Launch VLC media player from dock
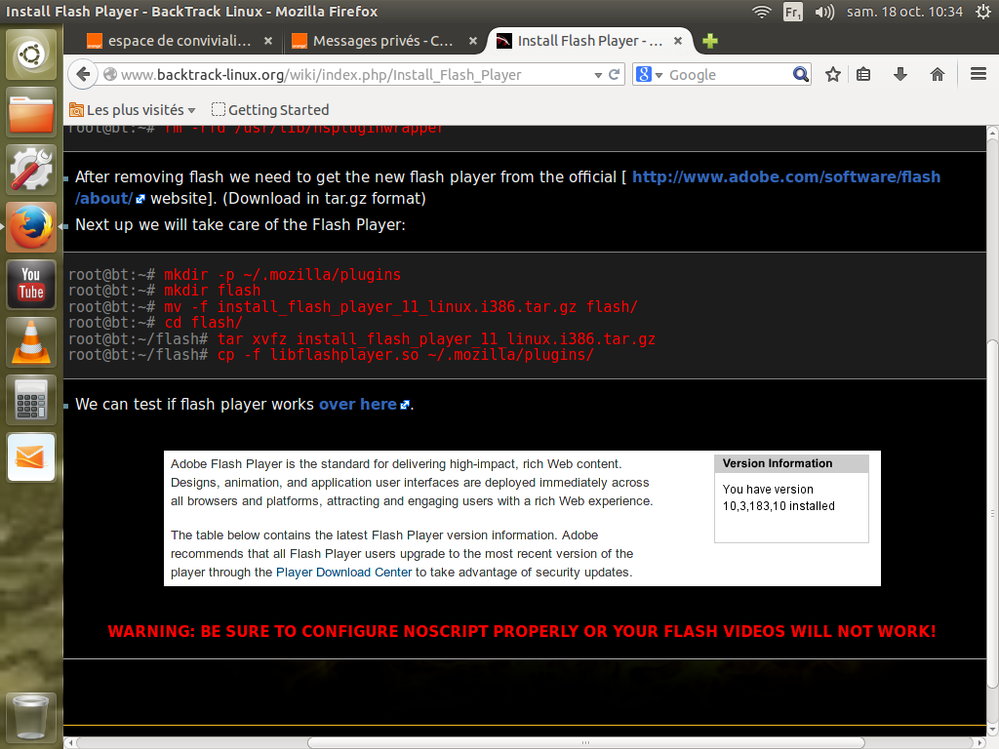The height and width of the screenshot is (749, 999). [31, 342]
